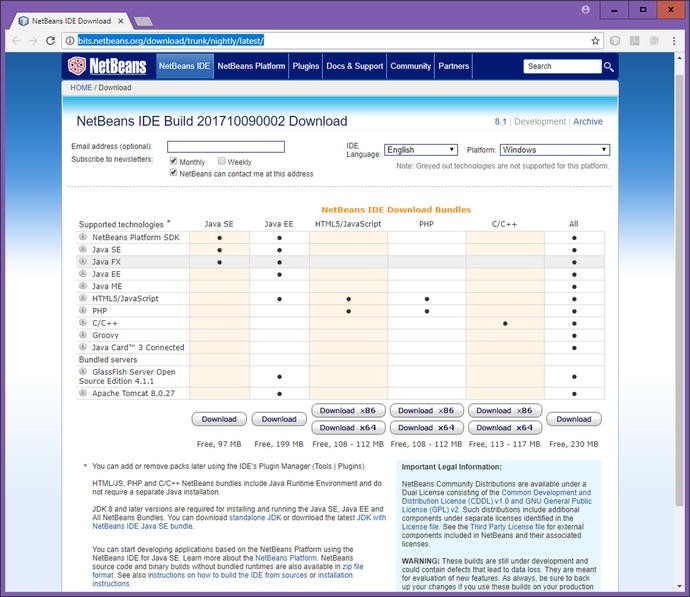Click the scrollbar down arrow
Image resolution: width=690 pixels, height=597 pixels.
679,586
